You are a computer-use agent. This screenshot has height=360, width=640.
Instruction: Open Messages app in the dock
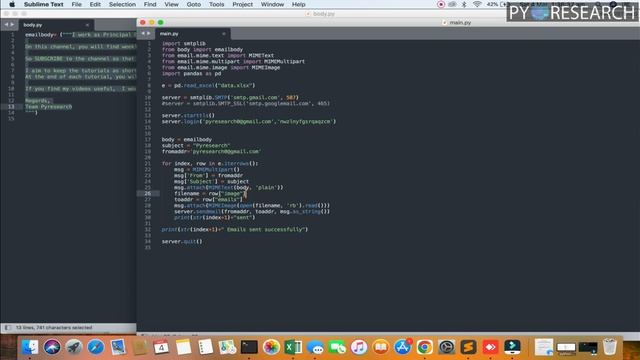pyautogui.click(x=315, y=347)
